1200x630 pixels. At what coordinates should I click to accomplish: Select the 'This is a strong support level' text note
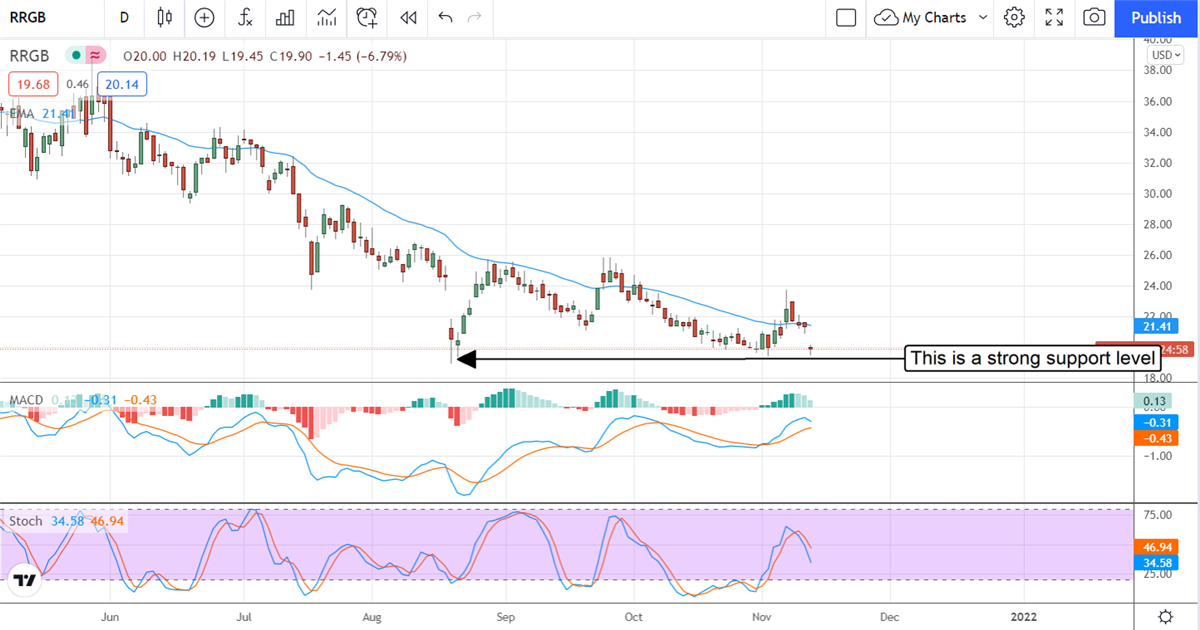pos(1033,358)
